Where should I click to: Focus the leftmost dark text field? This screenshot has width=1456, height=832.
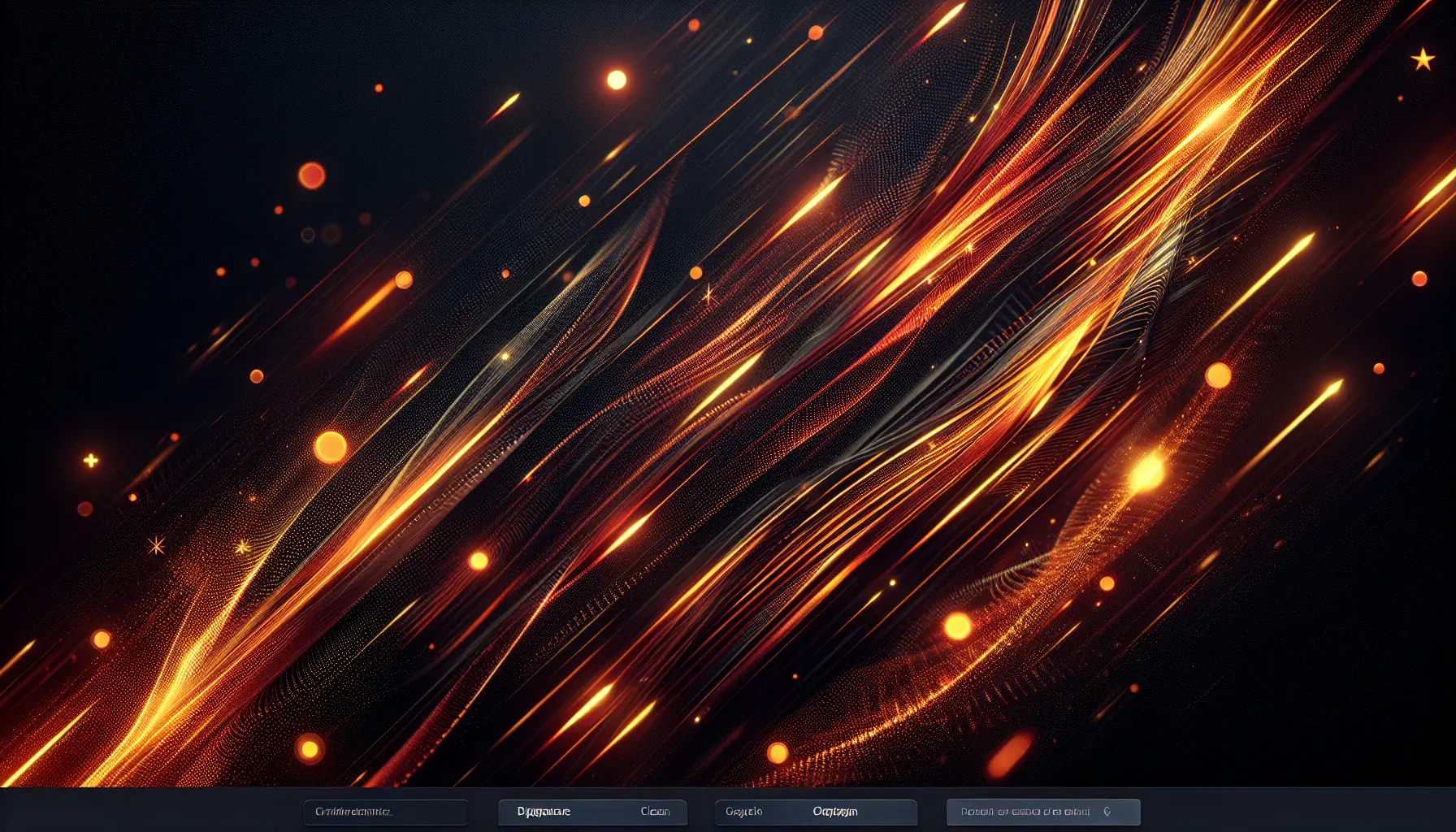click(x=386, y=812)
